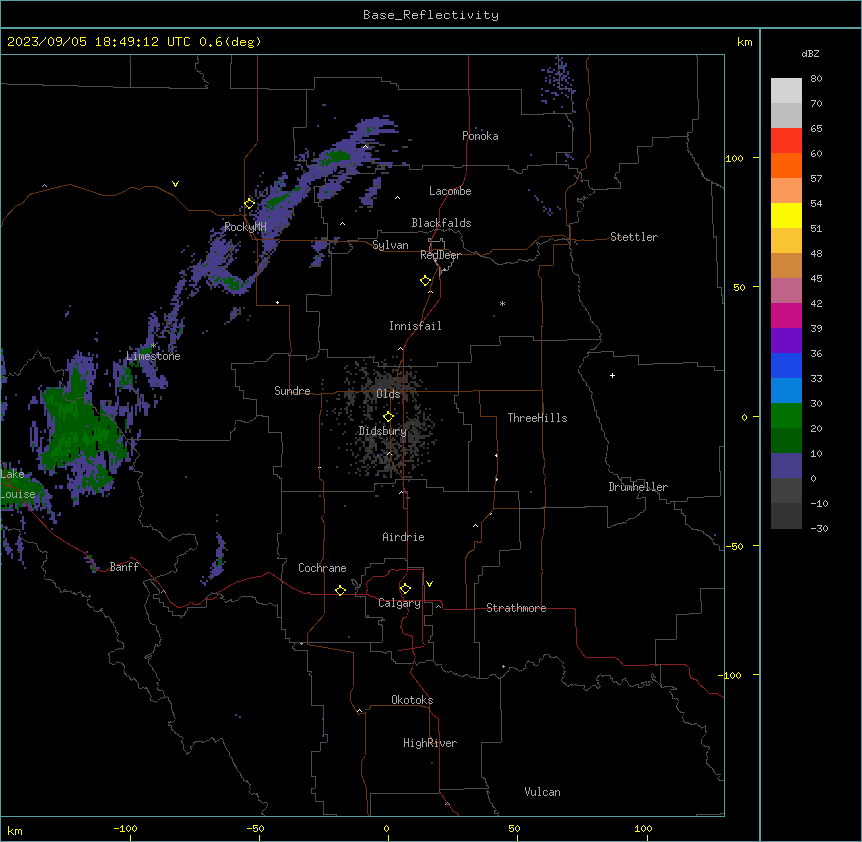
Task: Select the yellow v marker northwest of RockyMH
Action: [x=175, y=184]
